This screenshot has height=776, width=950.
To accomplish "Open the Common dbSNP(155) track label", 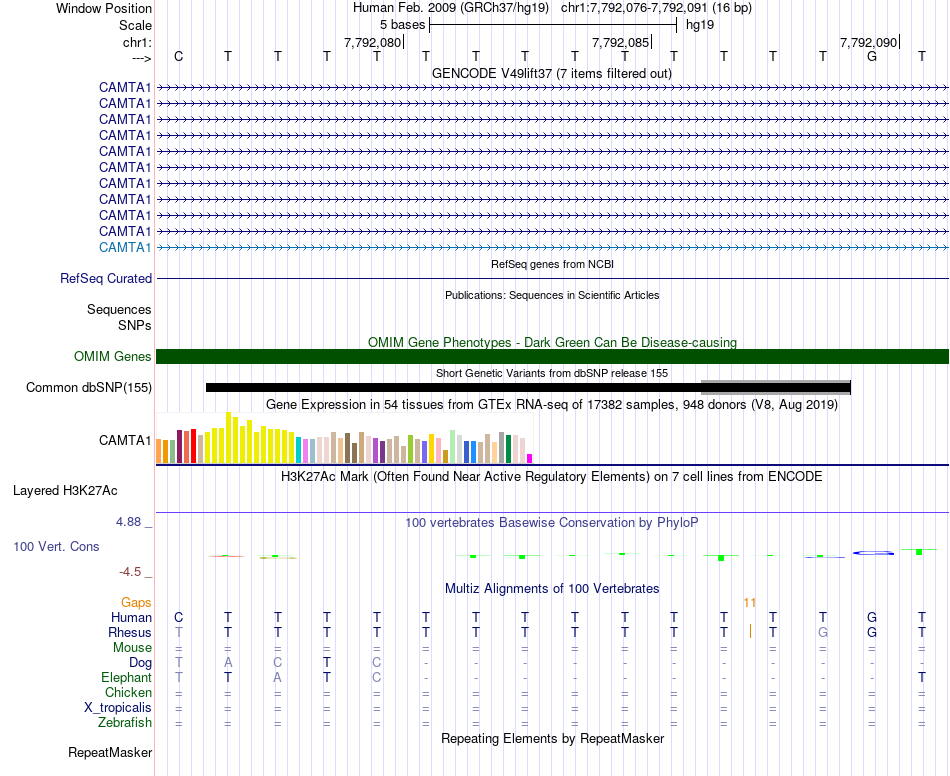I will [88, 388].
